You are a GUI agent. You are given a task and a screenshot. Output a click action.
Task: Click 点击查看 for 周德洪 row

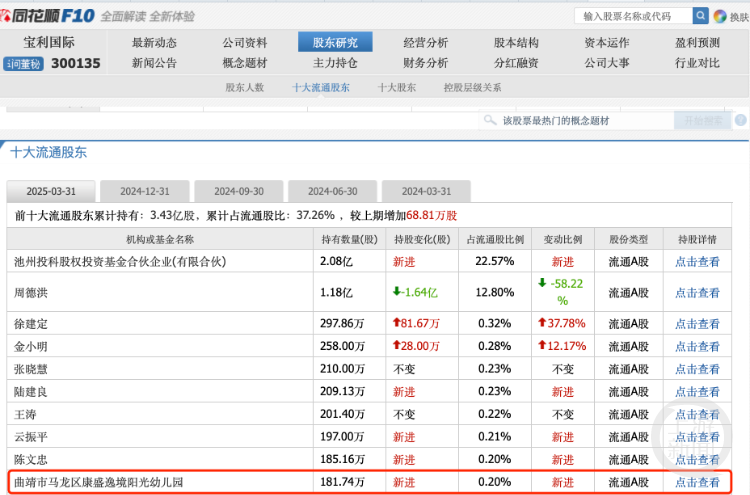(x=697, y=292)
